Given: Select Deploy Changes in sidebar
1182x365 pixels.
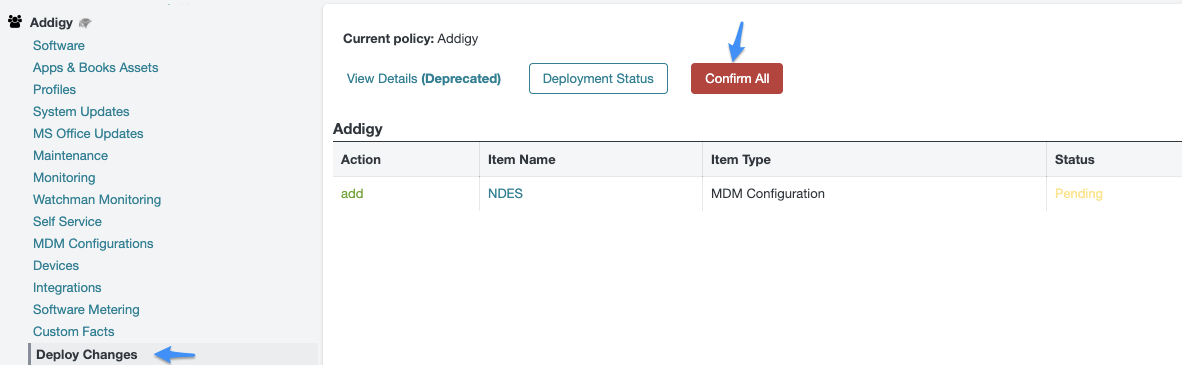Looking at the screenshot, I should click(x=87, y=354).
